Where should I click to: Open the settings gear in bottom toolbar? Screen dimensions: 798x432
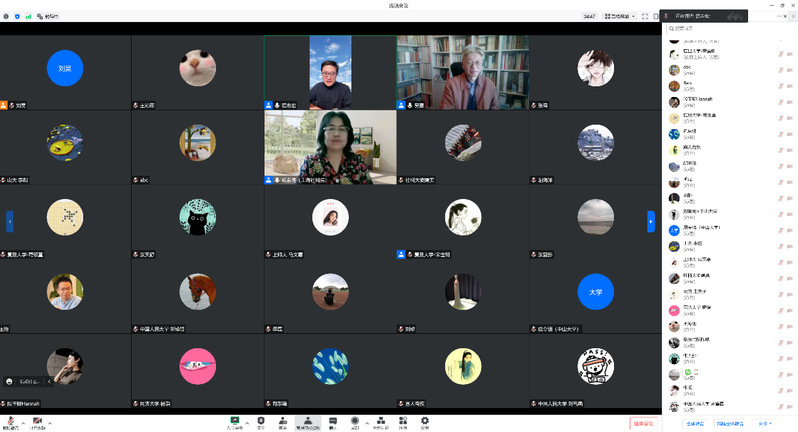(425, 422)
